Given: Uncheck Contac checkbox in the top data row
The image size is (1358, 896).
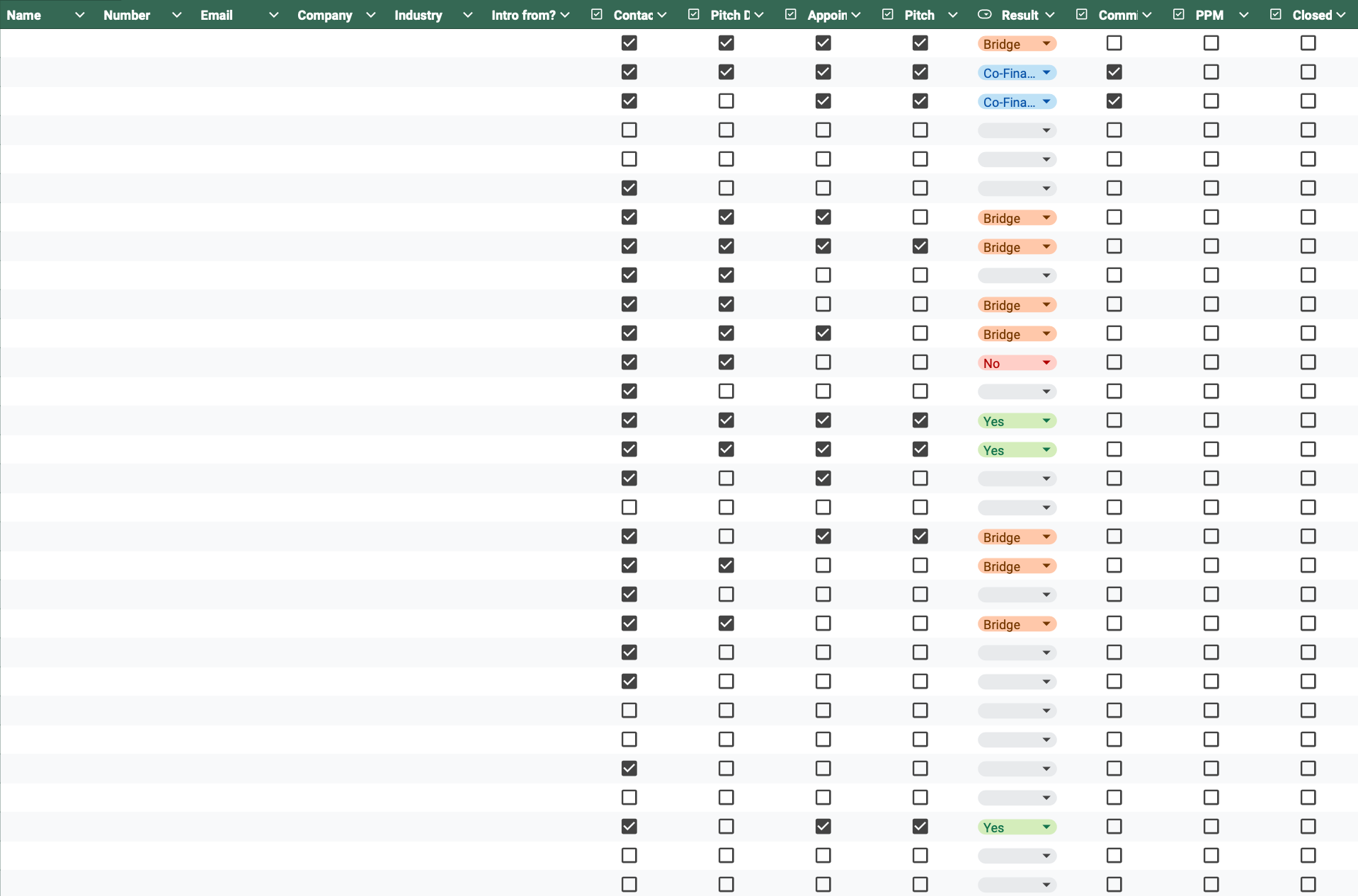Looking at the screenshot, I should coord(629,43).
